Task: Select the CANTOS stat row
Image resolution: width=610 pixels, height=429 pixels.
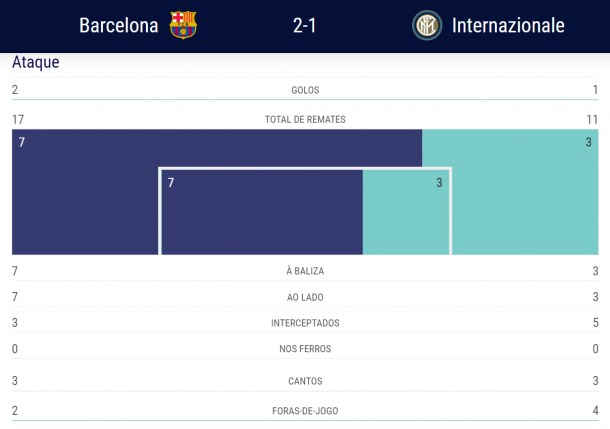Action: [305, 381]
